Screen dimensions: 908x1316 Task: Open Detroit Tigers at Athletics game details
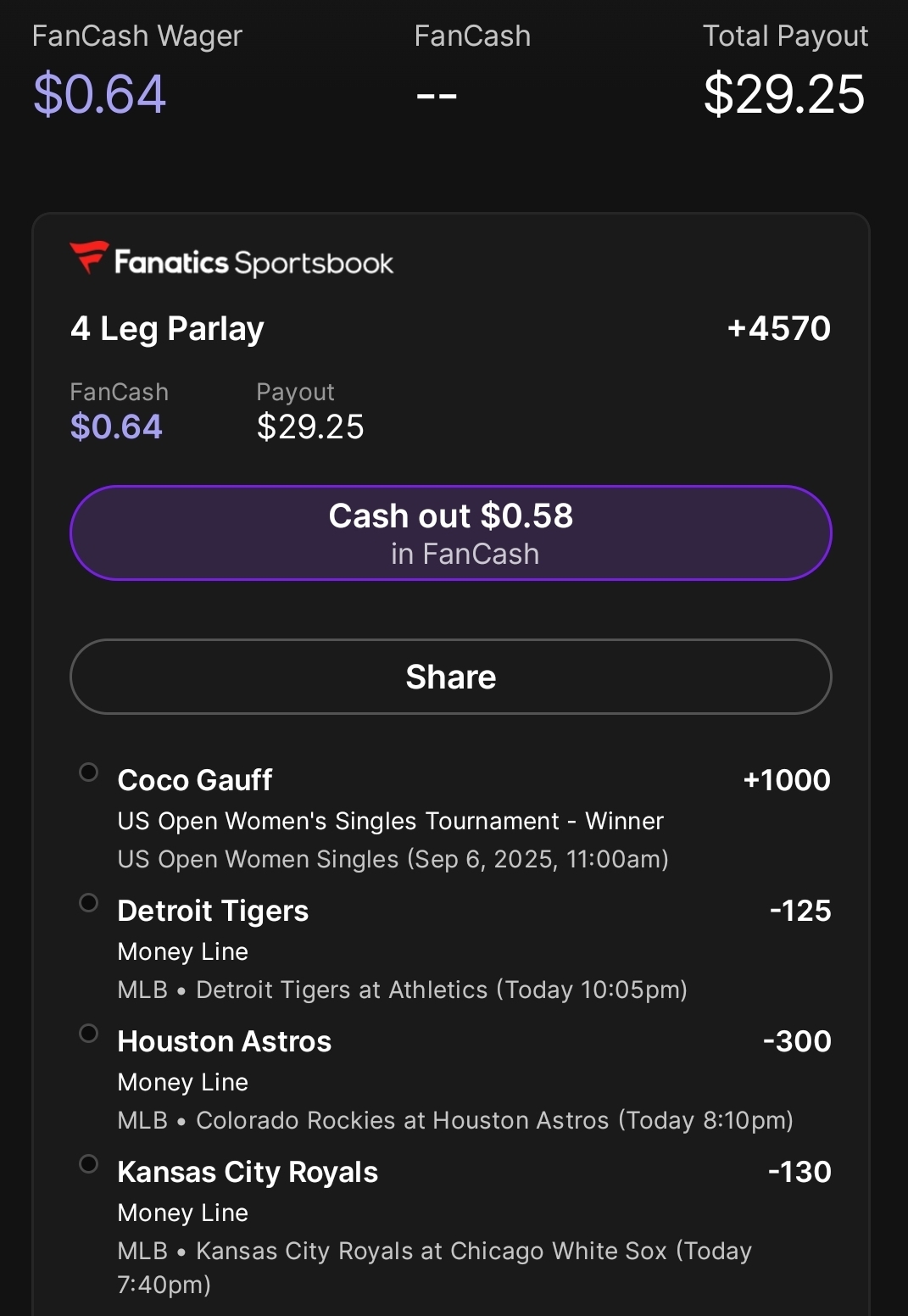pos(403,990)
